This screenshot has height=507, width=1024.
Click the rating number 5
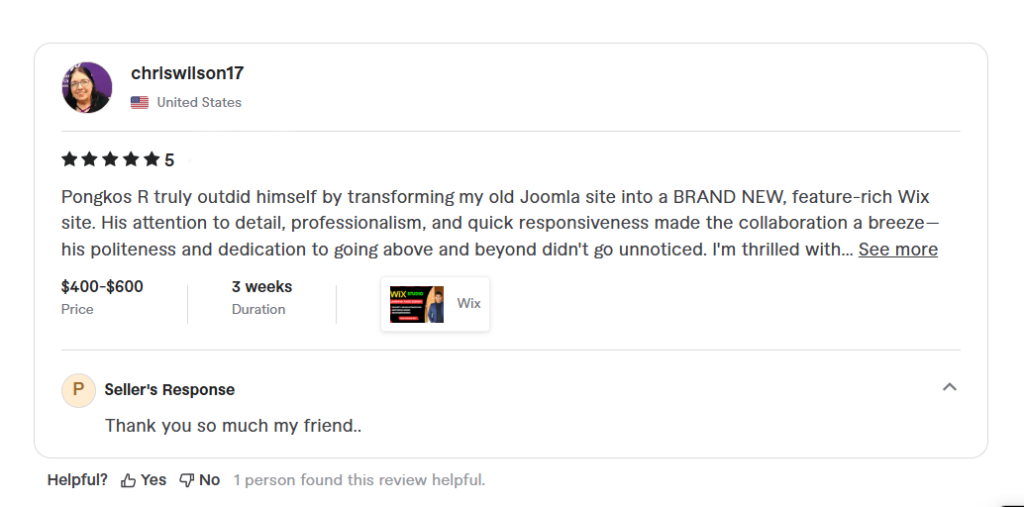(170, 160)
